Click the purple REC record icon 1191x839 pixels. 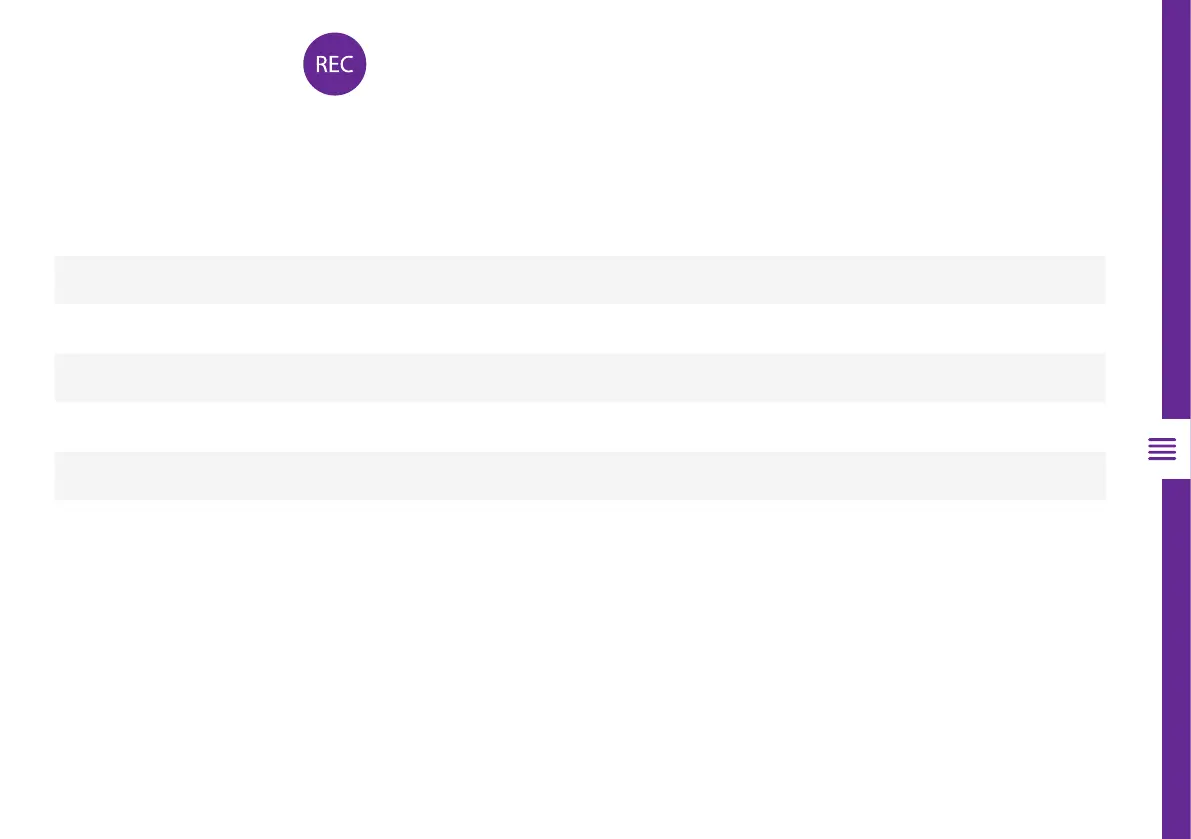tap(335, 64)
